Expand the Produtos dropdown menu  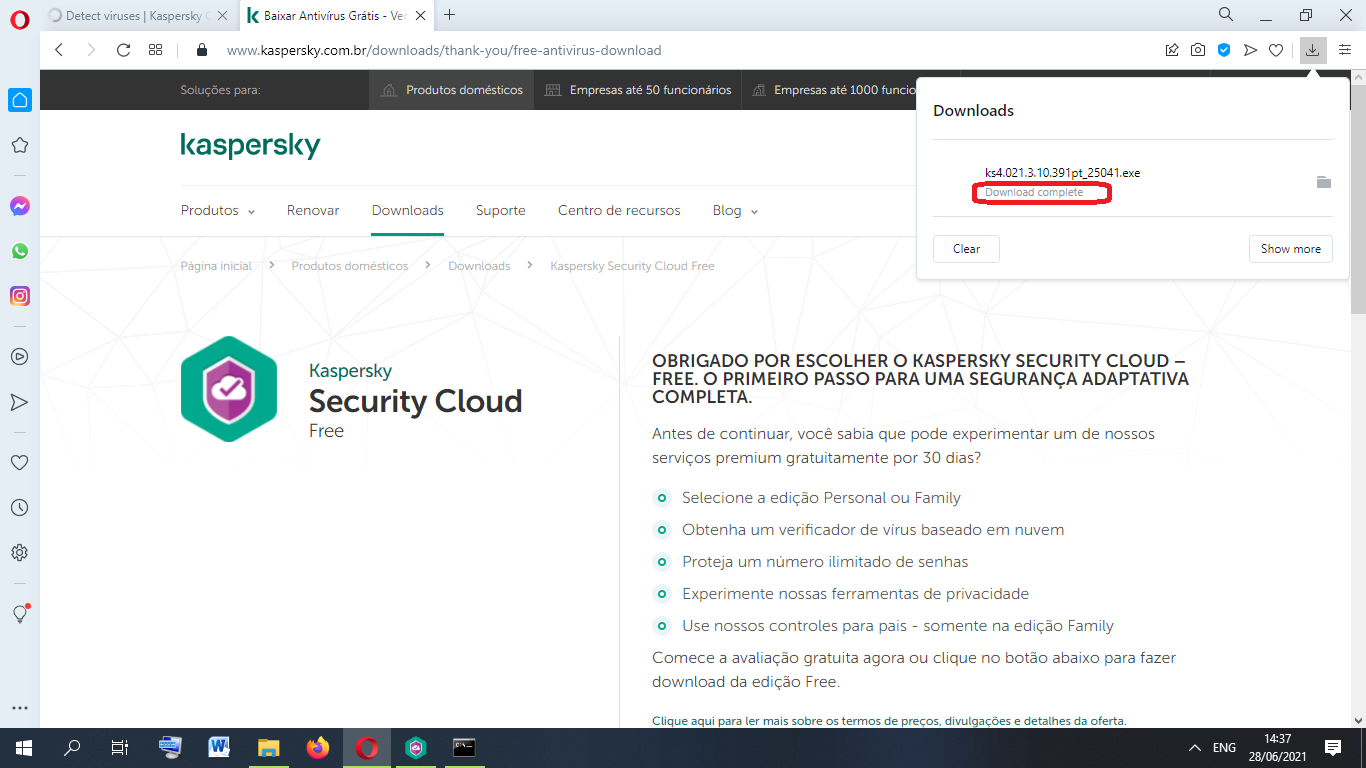(218, 210)
